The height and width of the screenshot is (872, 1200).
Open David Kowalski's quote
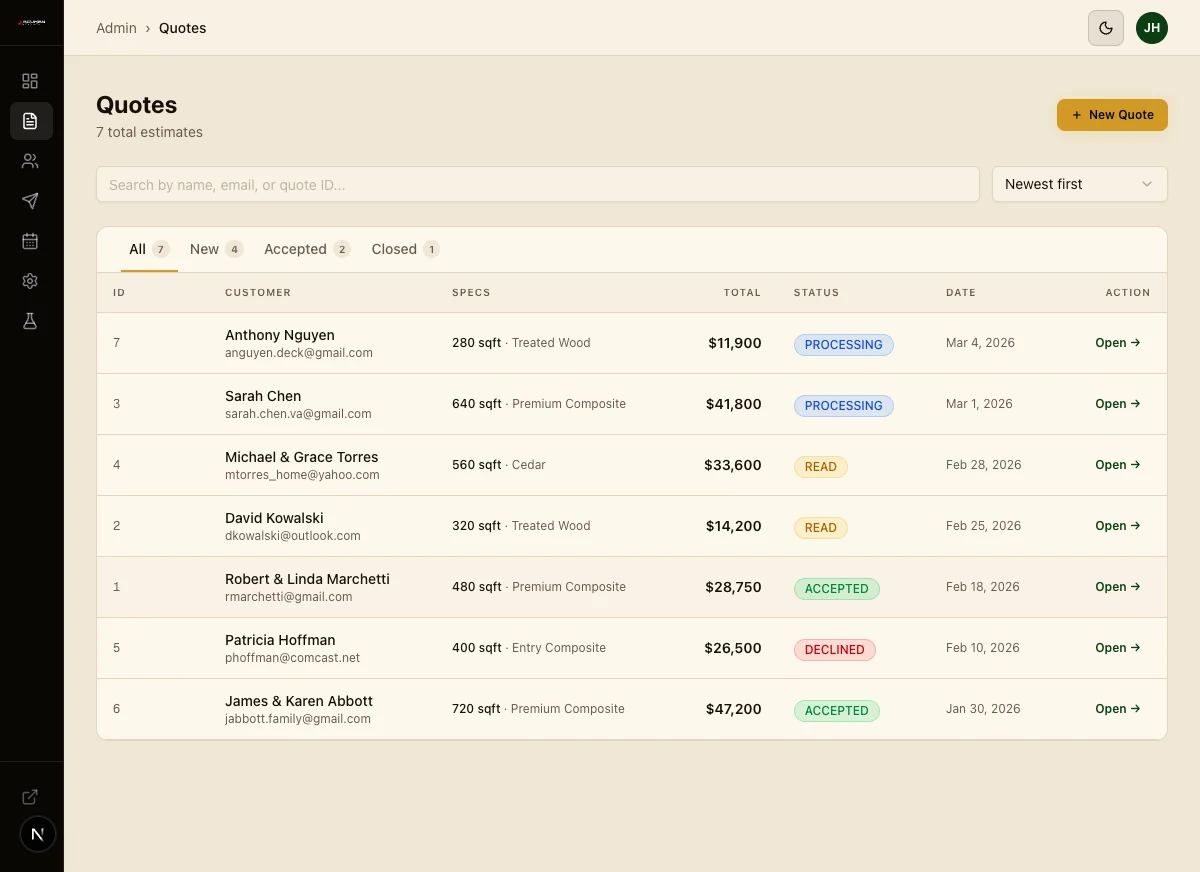[1118, 526]
